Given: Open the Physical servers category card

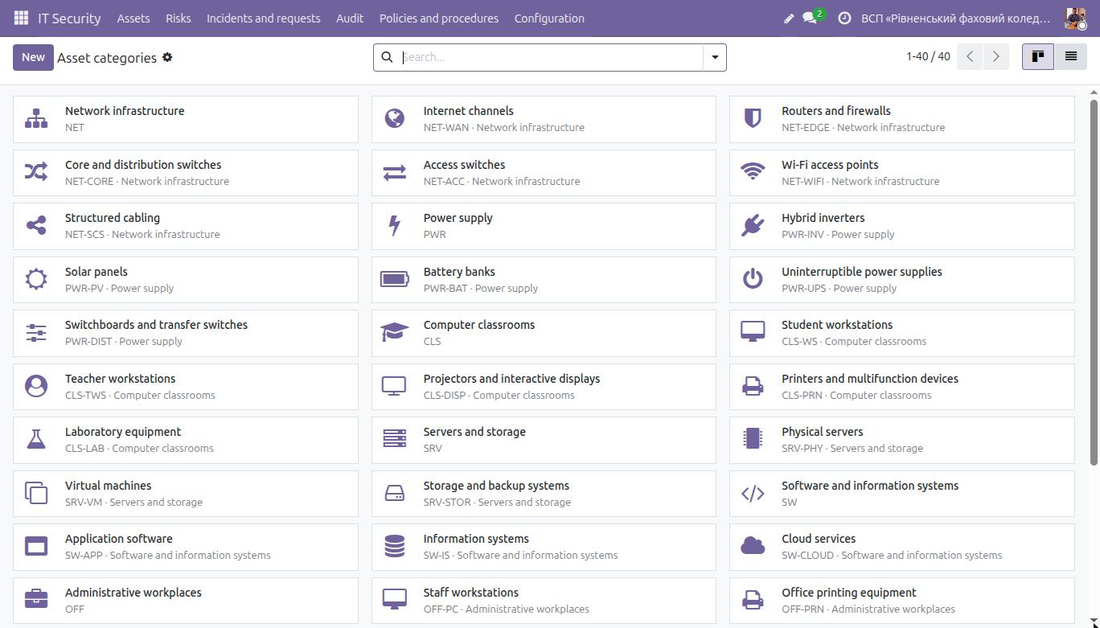Looking at the screenshot, I should click(x=901, y=440).
